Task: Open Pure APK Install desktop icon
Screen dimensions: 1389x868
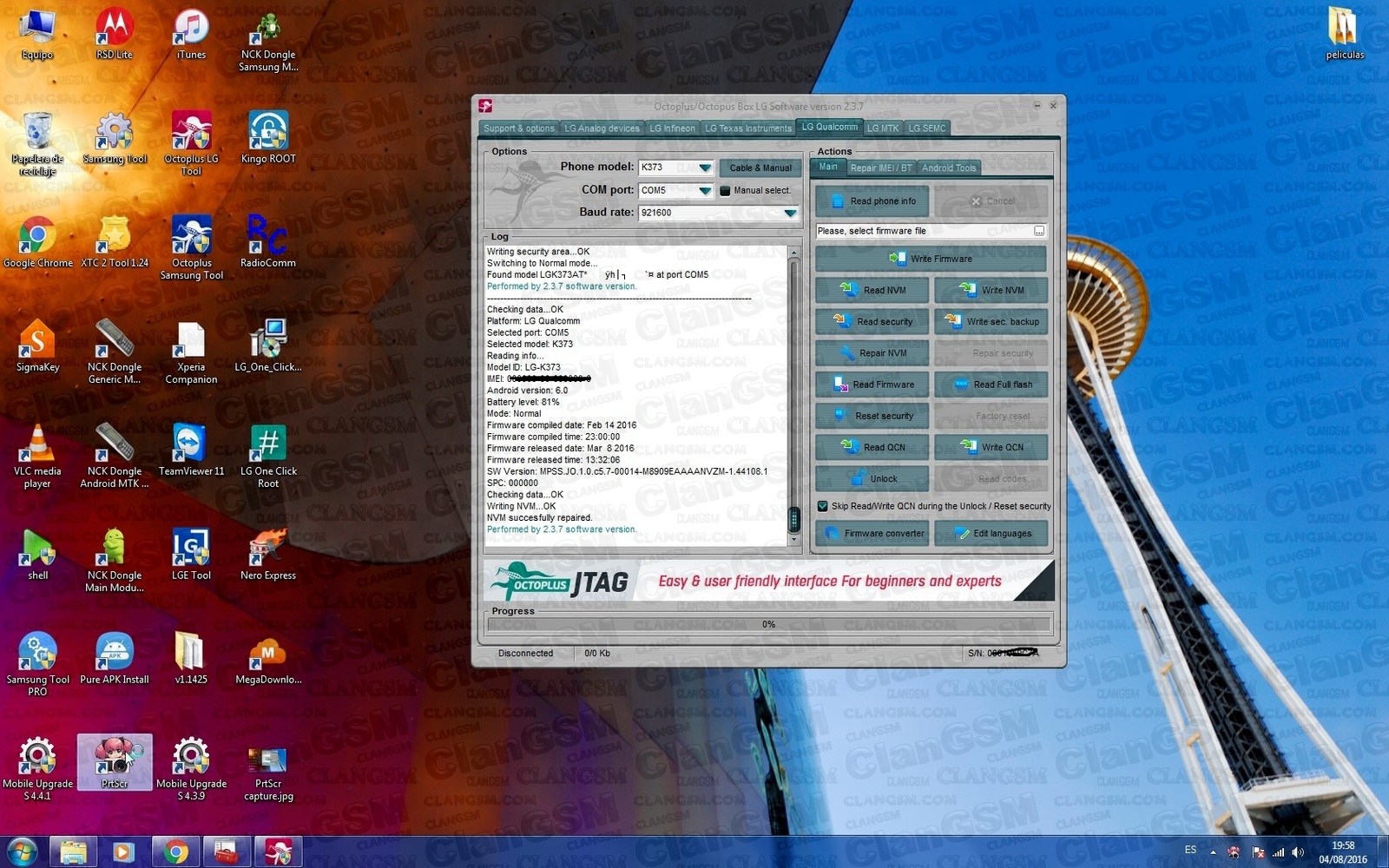Action: (114, 660)
